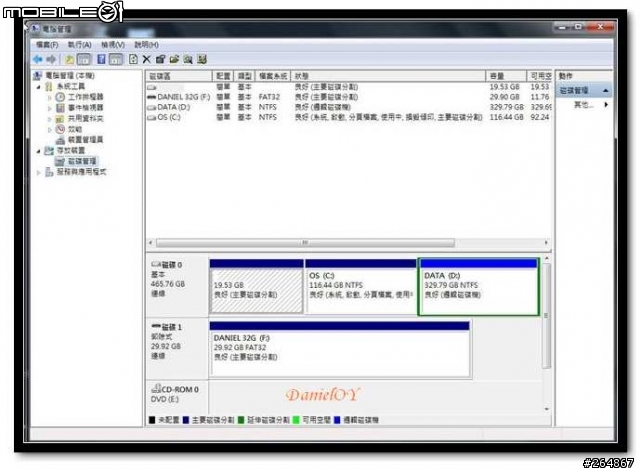
Task: Open the 說明(H) menu
Action: (147, 44)
